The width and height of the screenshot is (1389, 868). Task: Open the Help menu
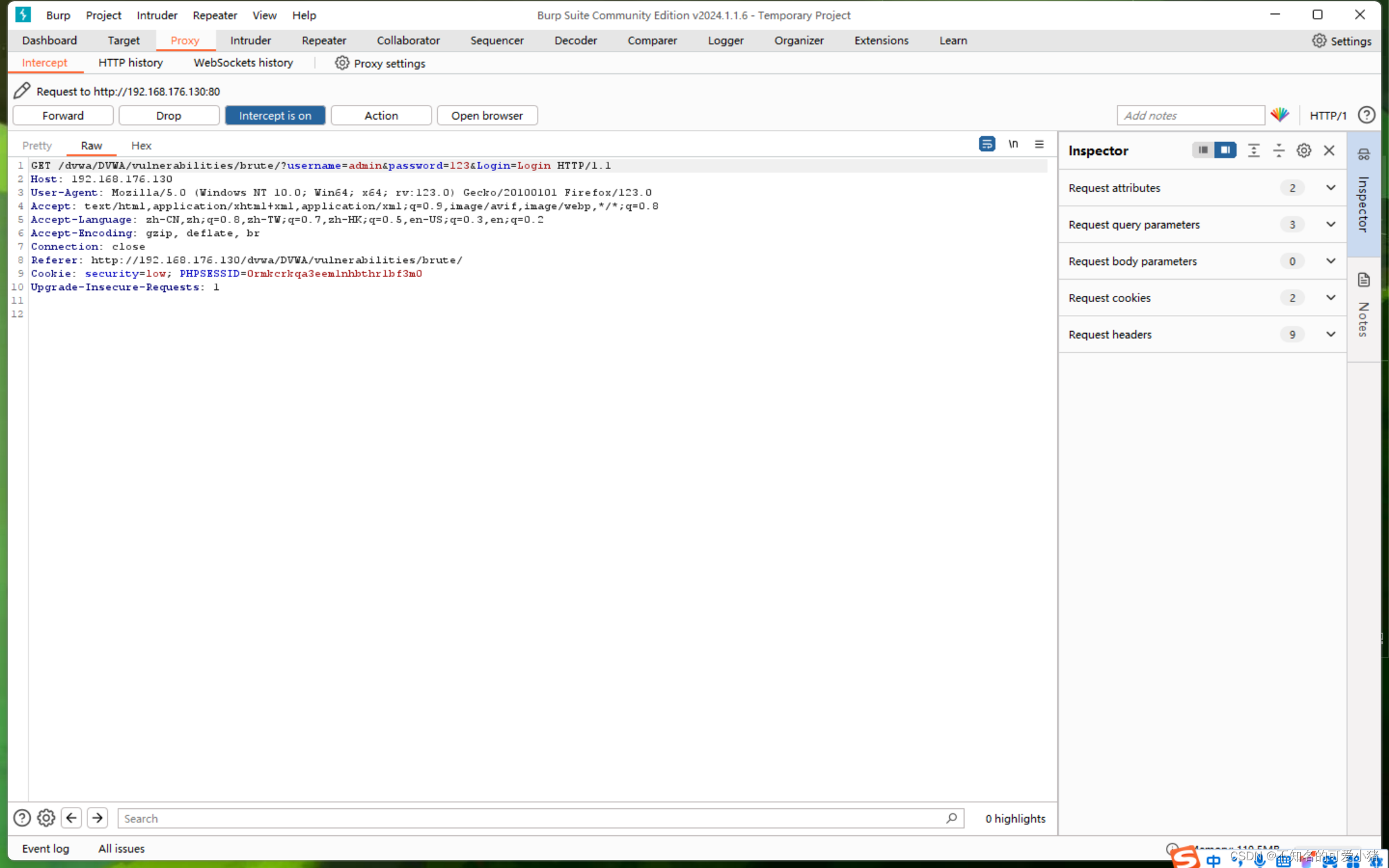tap(304, 15)
